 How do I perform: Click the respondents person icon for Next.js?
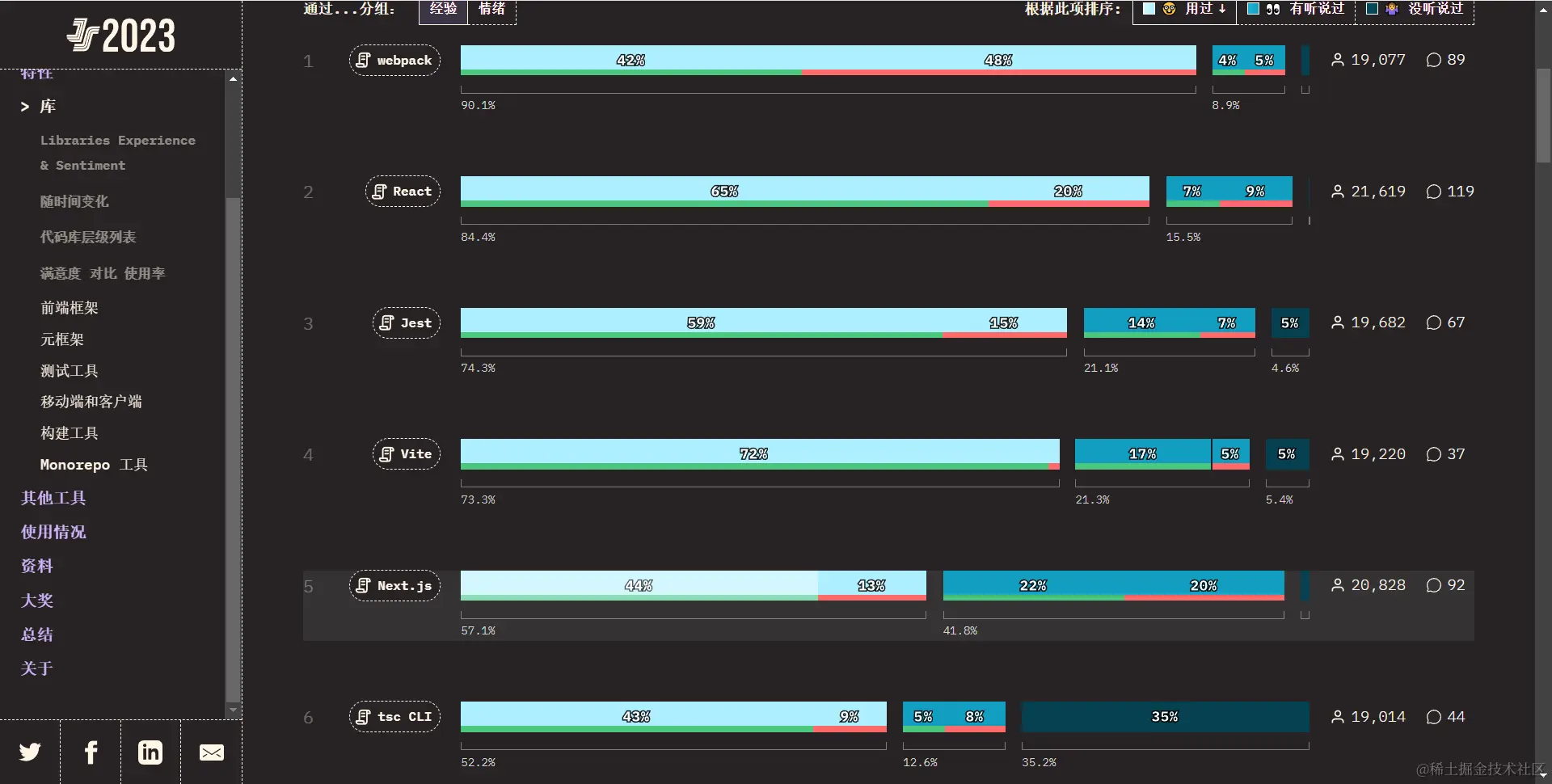(x=1338, y=585)
